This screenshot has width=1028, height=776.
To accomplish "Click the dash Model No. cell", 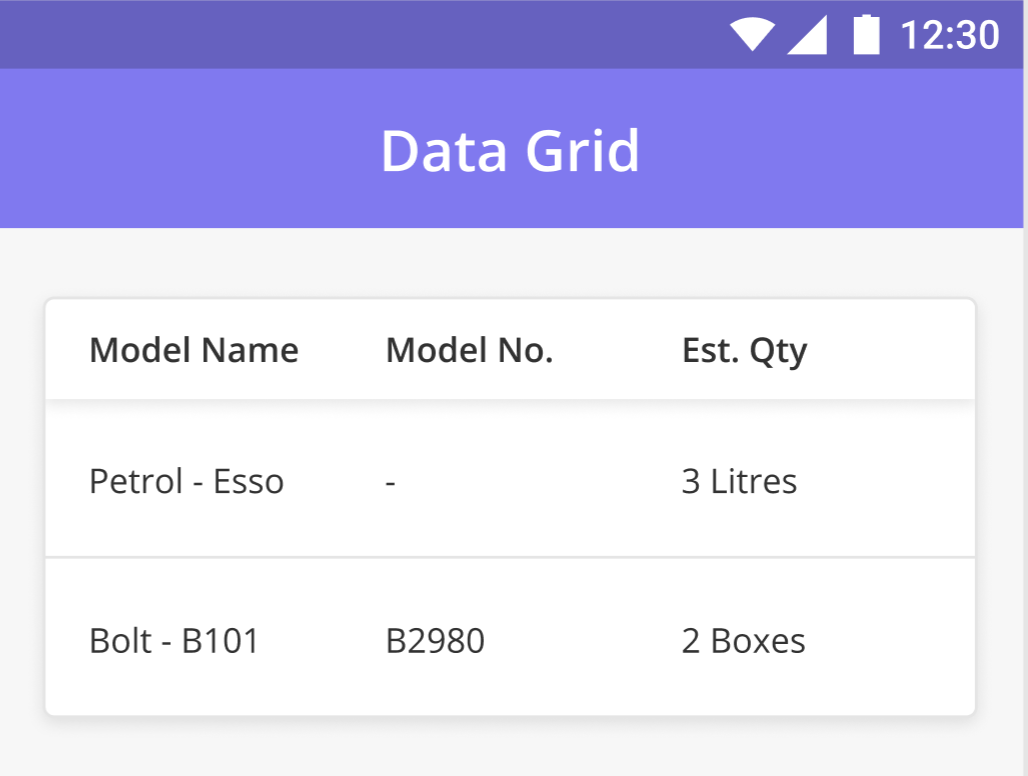I will tap(391, 484).
